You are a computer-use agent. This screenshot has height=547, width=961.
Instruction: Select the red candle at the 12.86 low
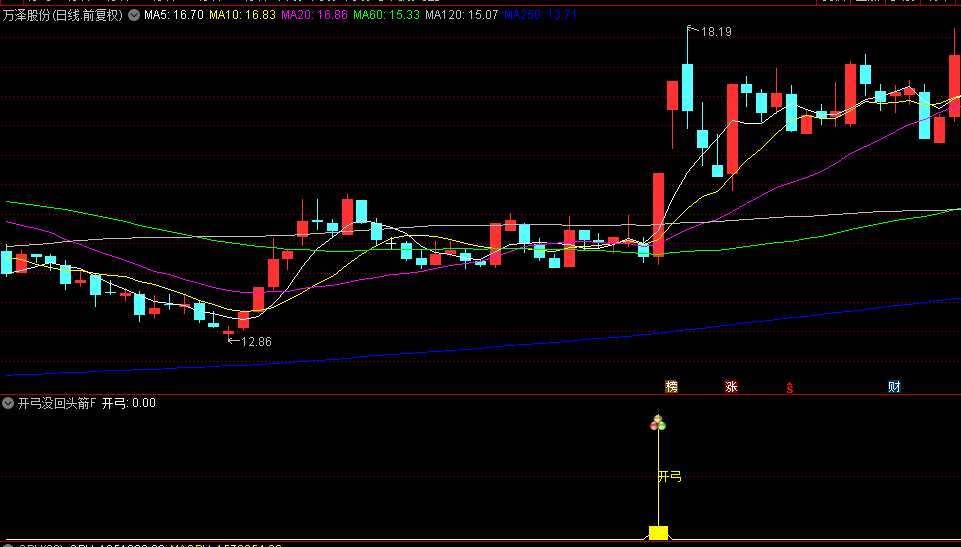[x=229, y=333]
